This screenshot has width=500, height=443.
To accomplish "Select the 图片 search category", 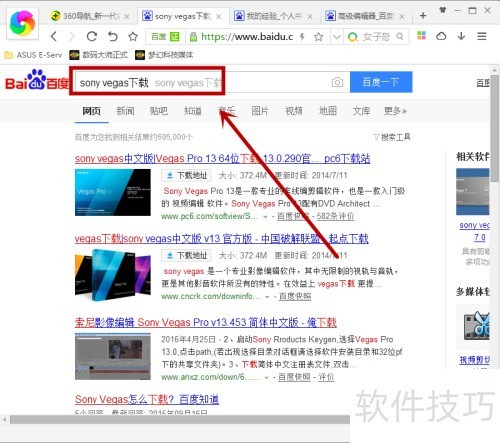I will (x=260, y=111).
